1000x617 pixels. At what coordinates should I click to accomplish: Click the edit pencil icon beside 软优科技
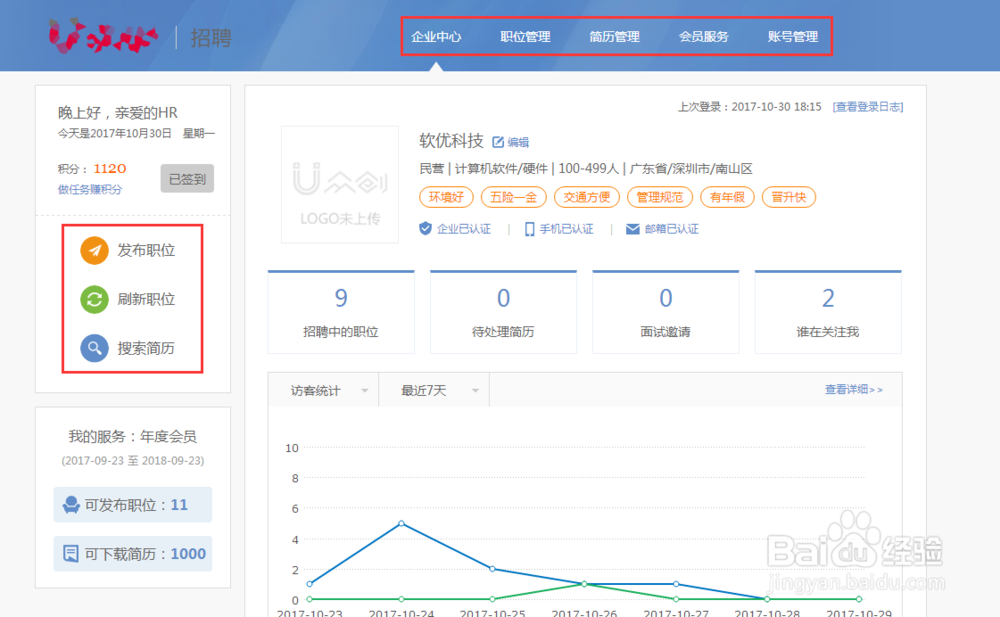[x=498, y=142]
